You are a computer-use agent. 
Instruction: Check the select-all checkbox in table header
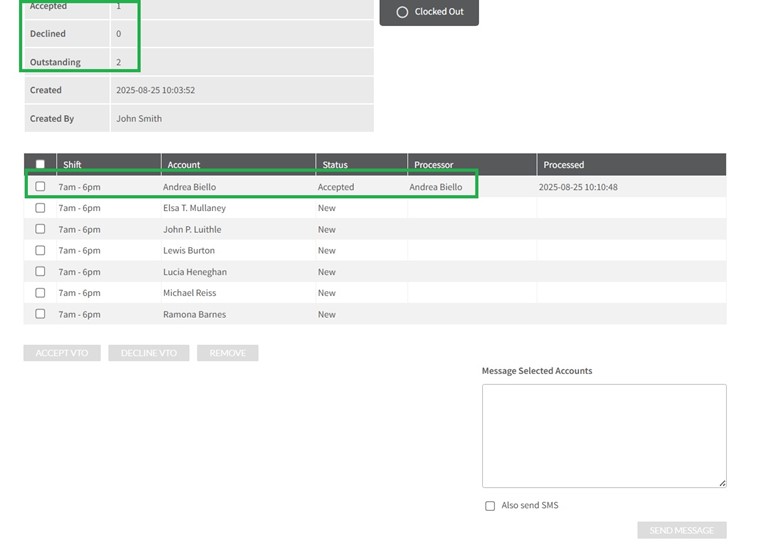pyautogui.click(x=40, y=164)
